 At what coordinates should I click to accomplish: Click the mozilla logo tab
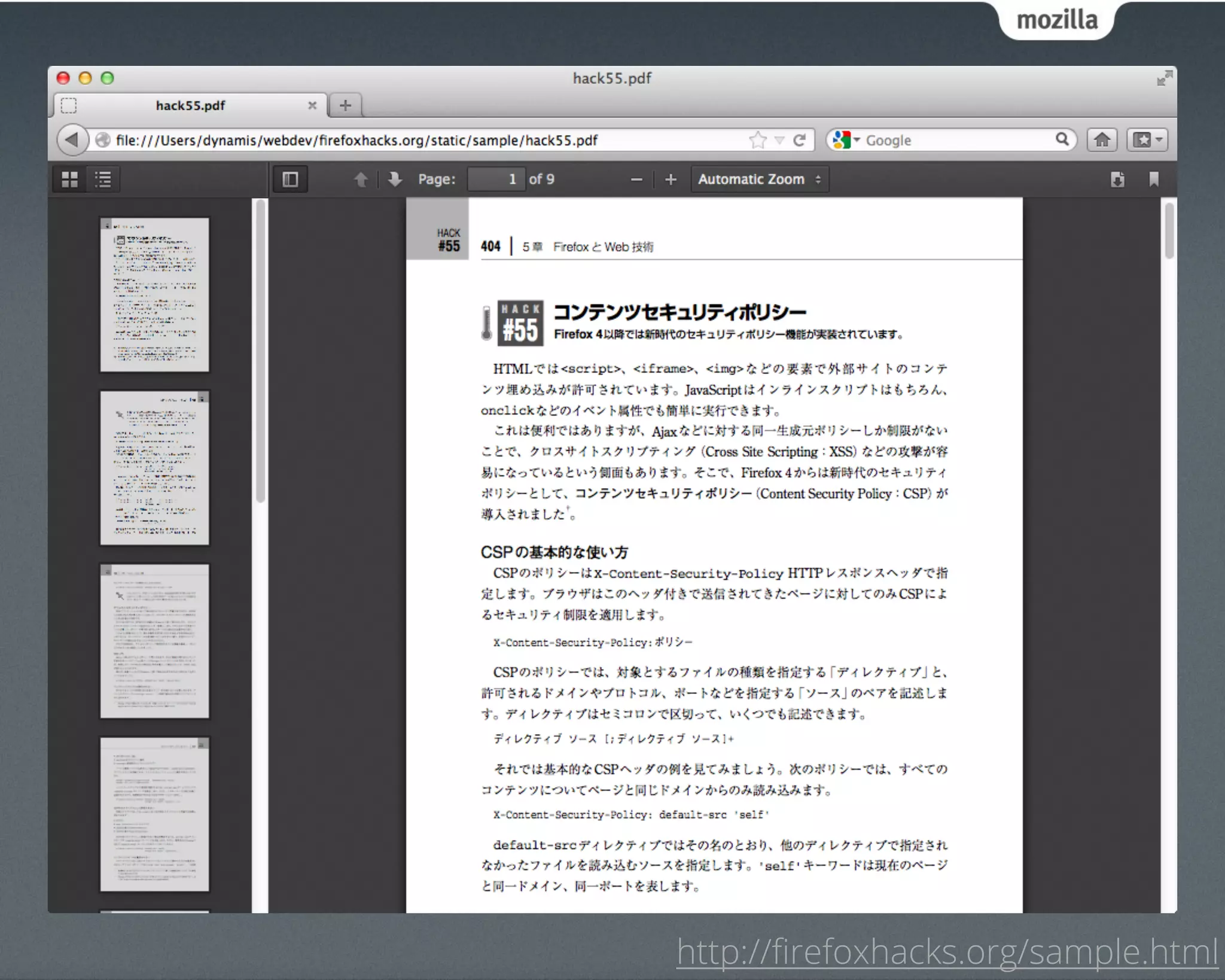(1057, 20)
